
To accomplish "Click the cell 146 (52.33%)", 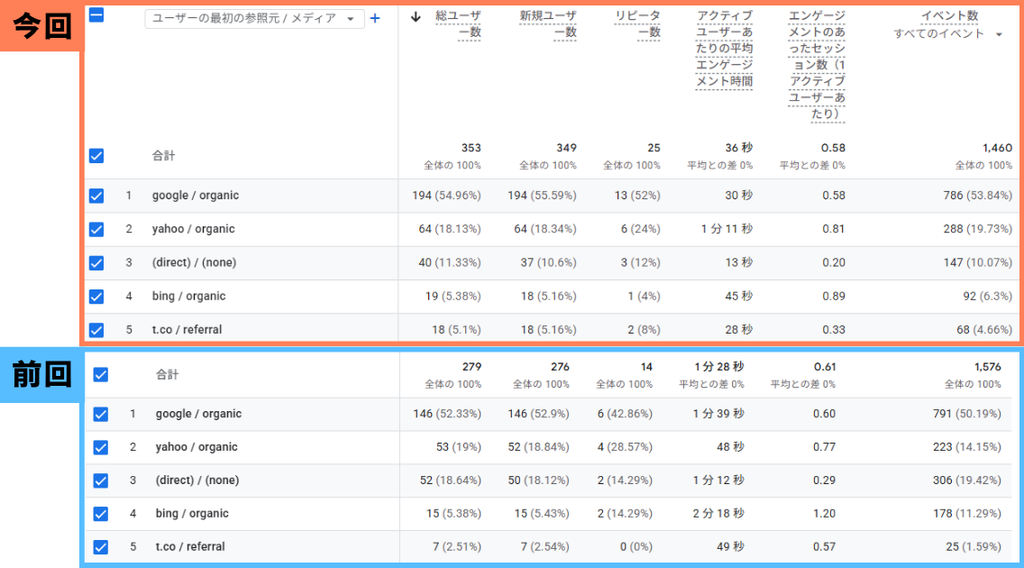I will tap(447, 414).
